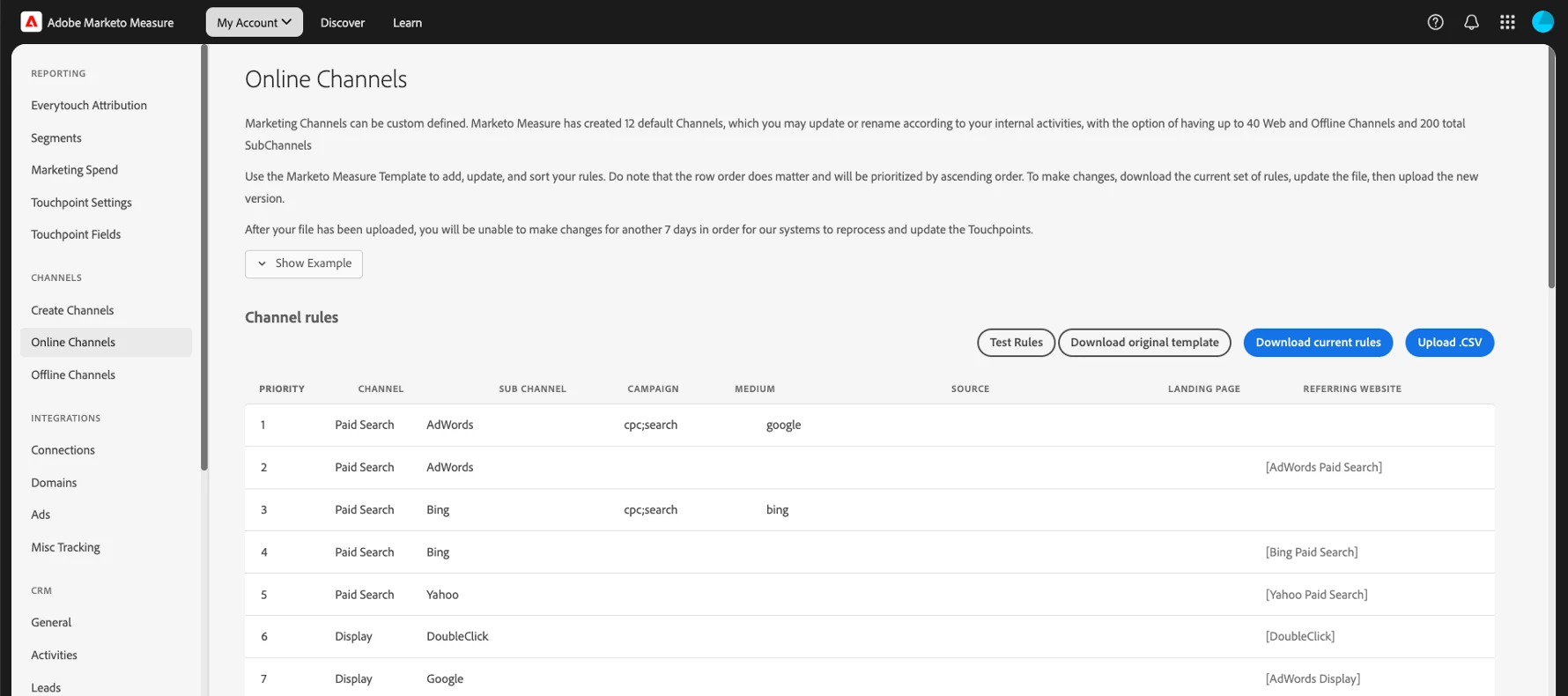The image size is (1568, 696).
Task: Click the CAMPAIGN column header
Action: pos(653,389)
